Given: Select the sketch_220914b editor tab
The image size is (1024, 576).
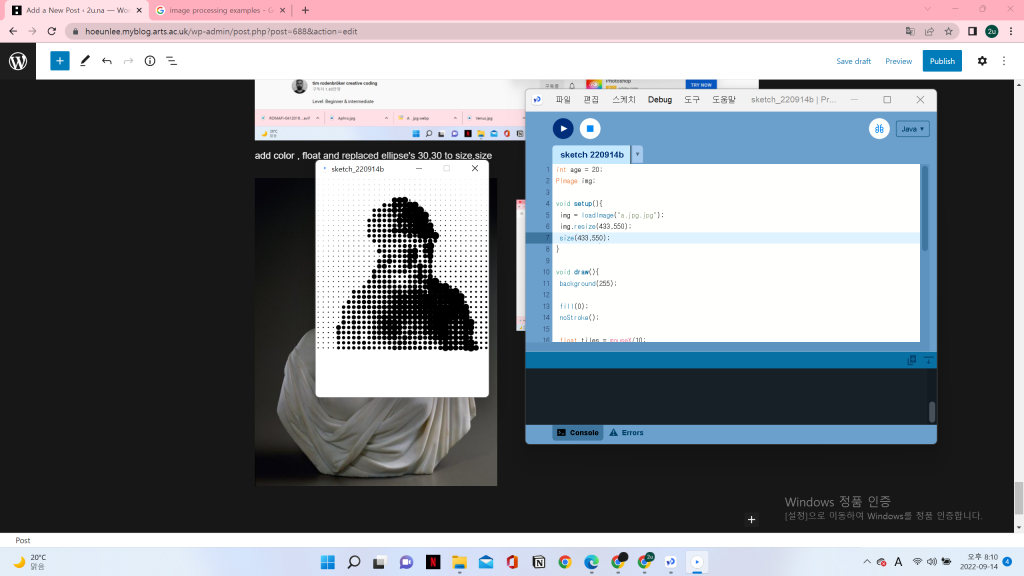Looking at the screenshot, I should [592, 155].
